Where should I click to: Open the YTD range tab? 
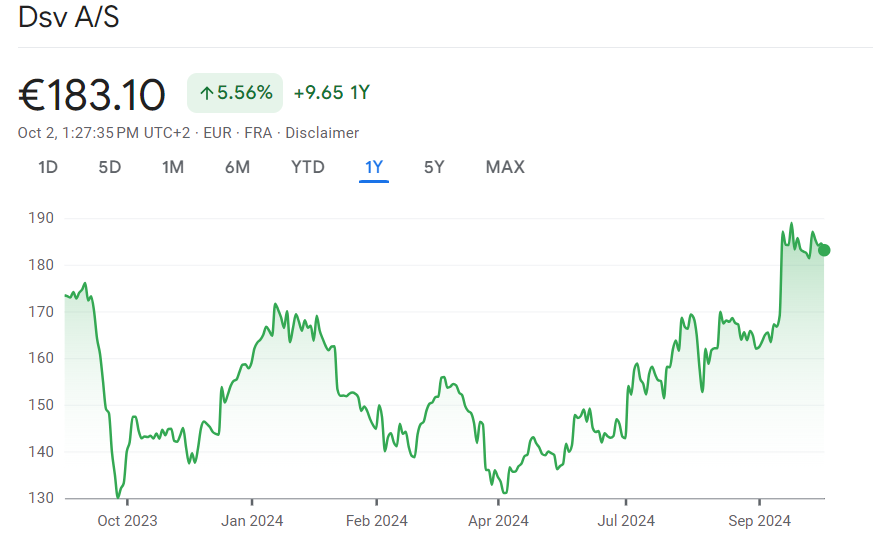tap(308, 167)
